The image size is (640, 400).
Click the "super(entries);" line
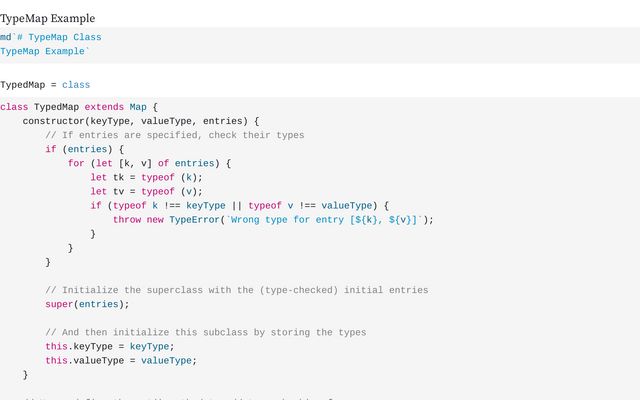87,304
